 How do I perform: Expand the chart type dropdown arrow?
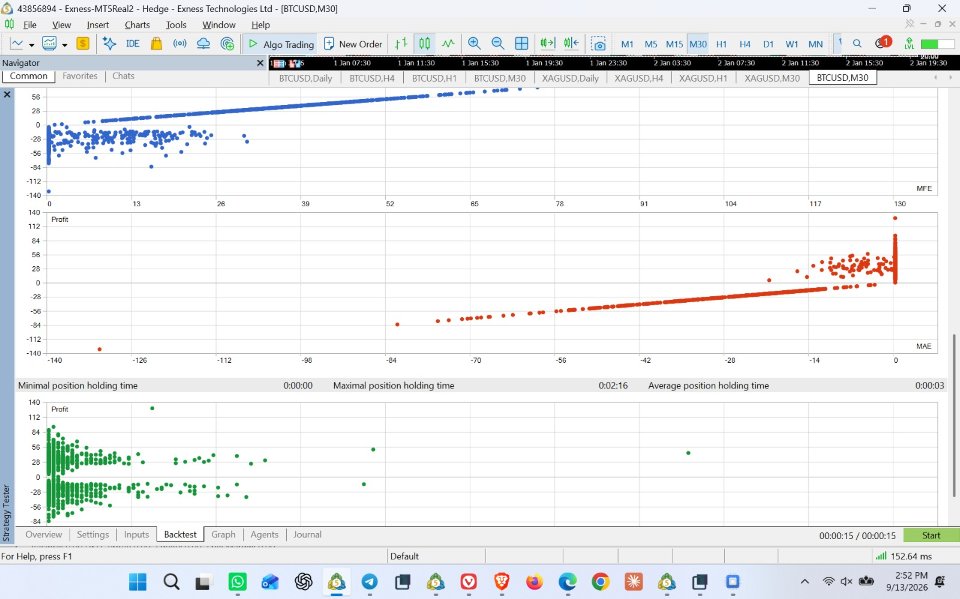(31, 45)
